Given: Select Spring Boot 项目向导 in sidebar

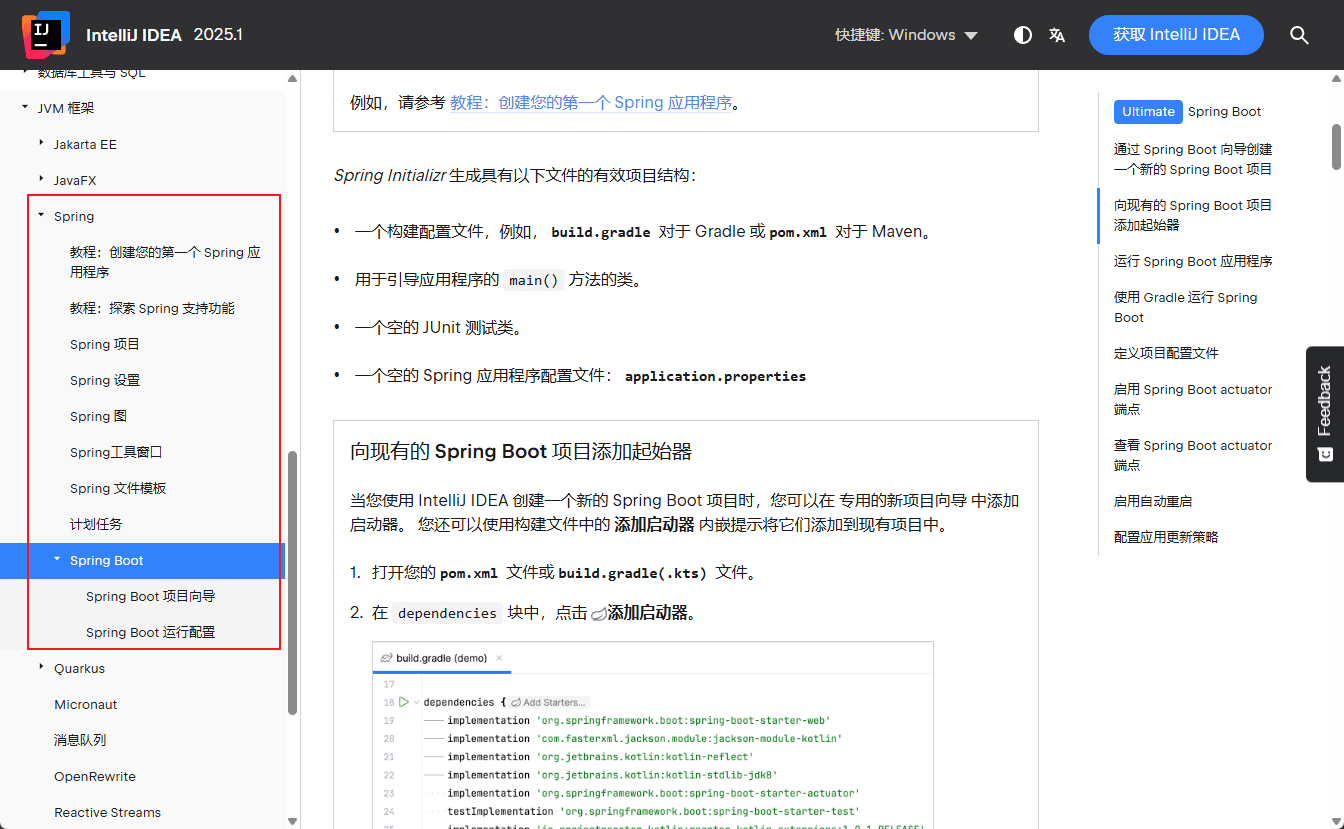Looking at the screenshot, I should [x=150, y=596].
